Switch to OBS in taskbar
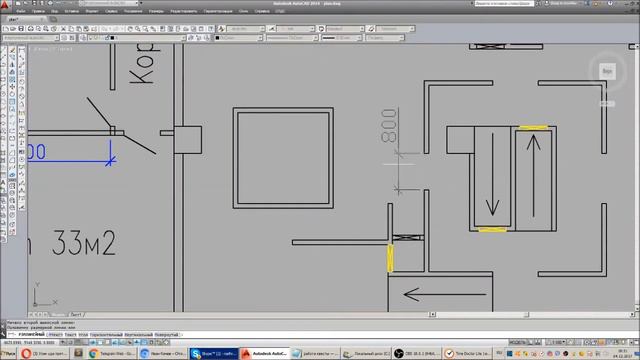640x360 pixels. (x=417, y=353)
